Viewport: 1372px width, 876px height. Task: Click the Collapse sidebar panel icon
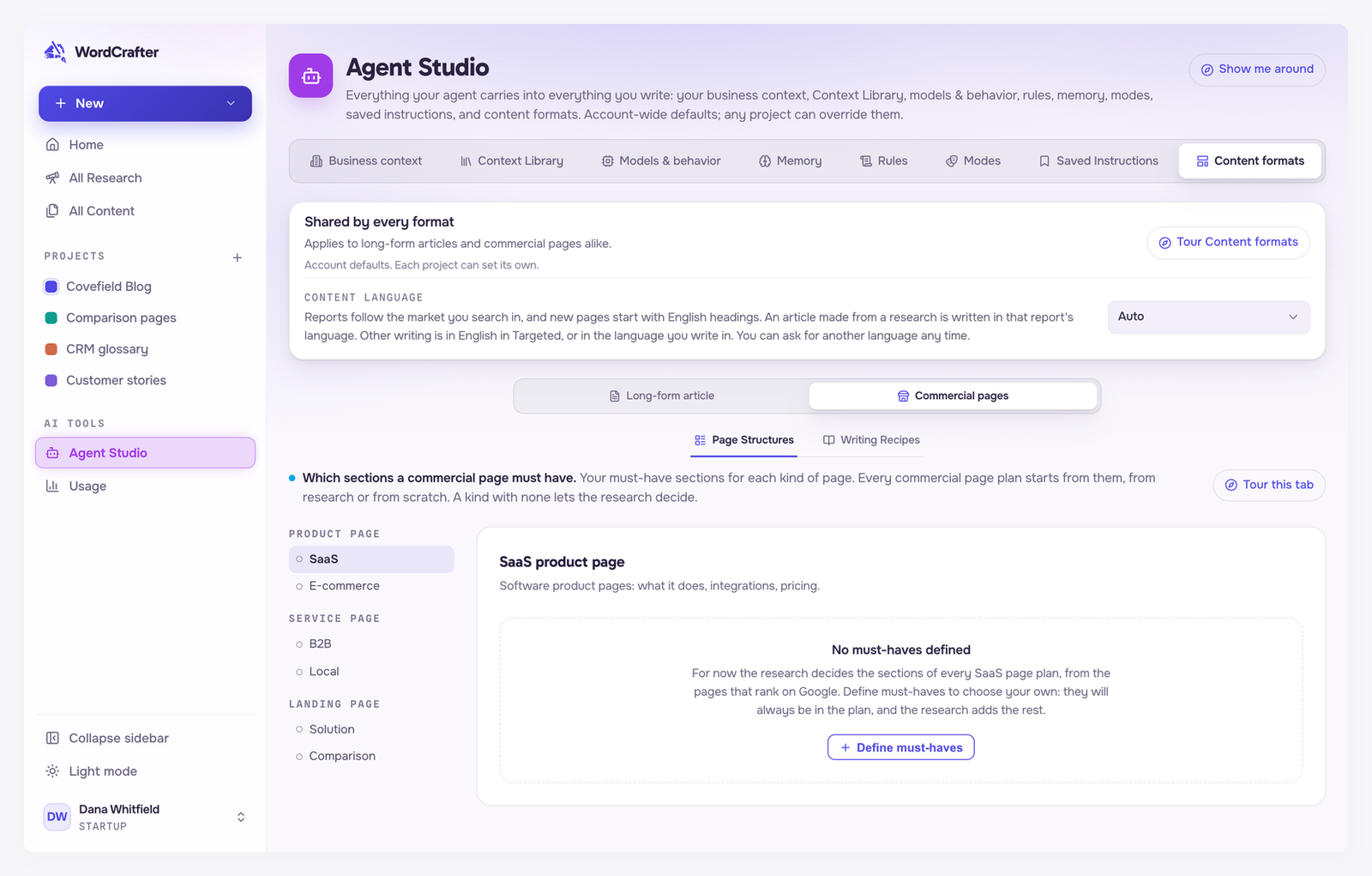point(52,738)
